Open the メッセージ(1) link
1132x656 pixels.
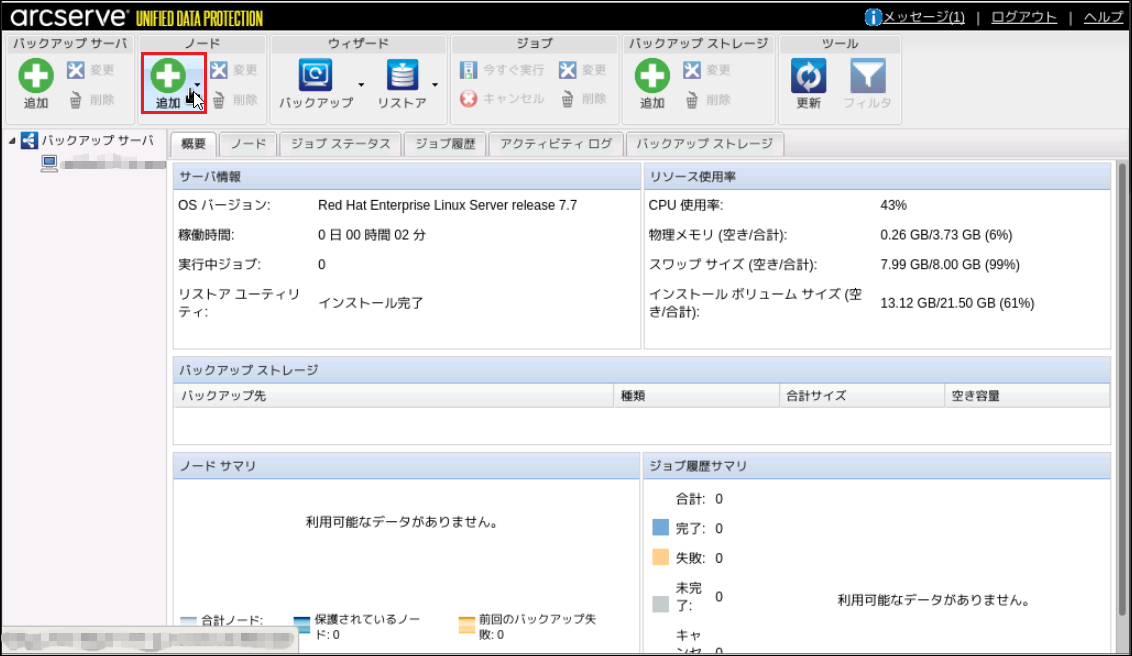coord(923,17)
